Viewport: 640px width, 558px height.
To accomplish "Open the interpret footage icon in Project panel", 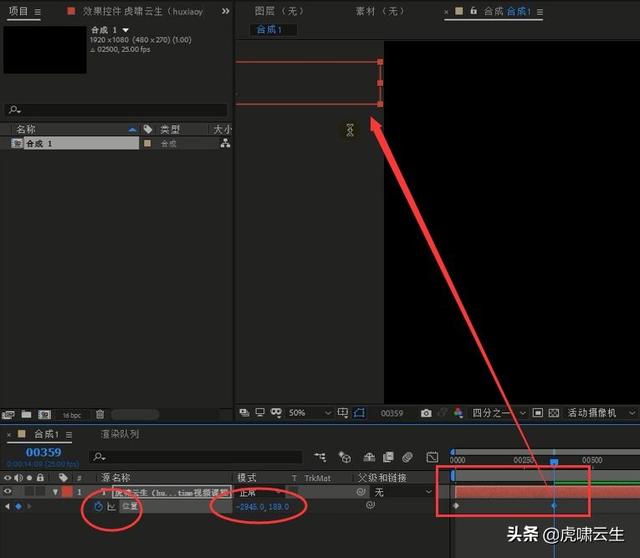I will click(8, 415).
